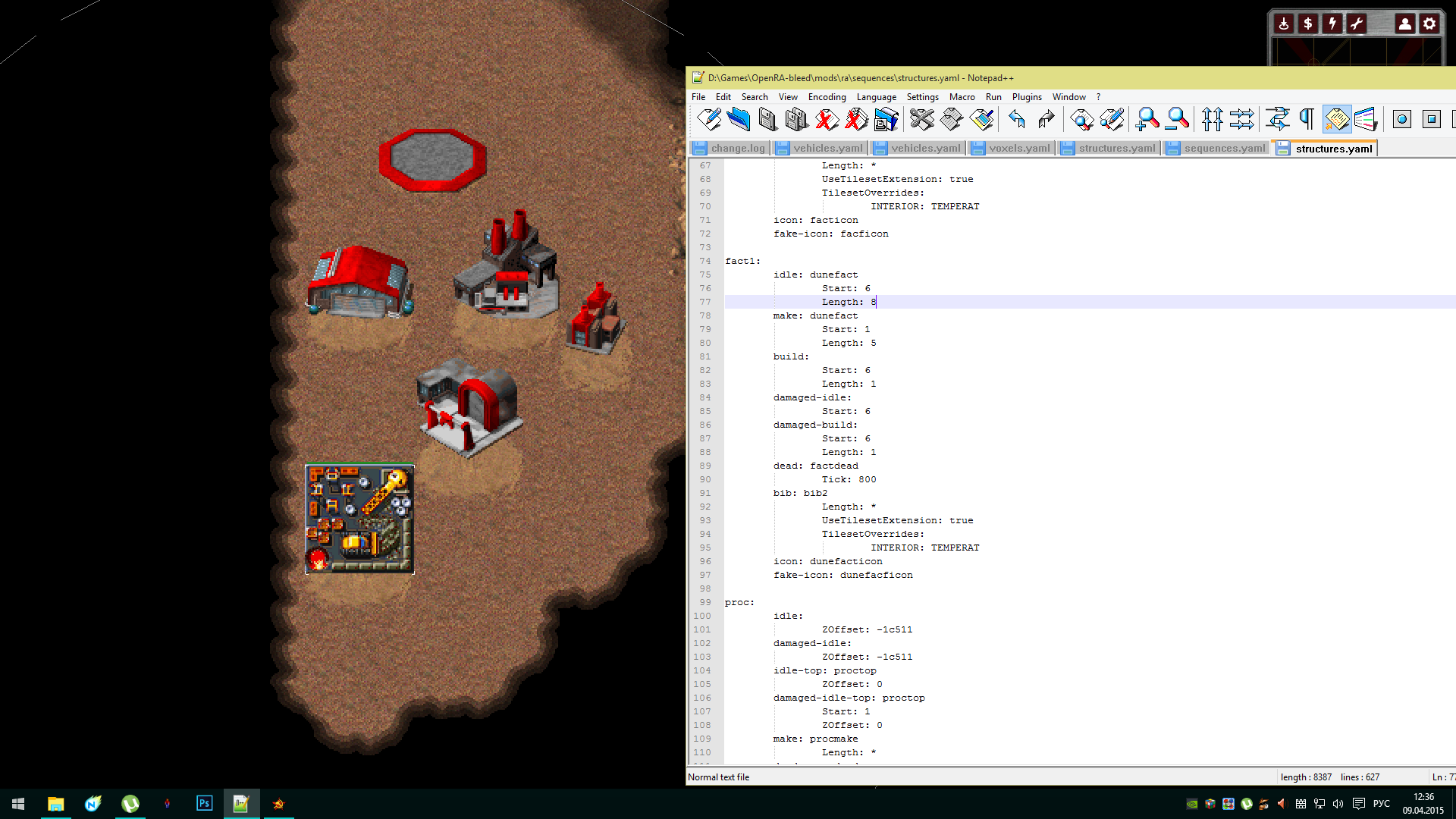Click the wrench repair button in game
This screenshot has width=1456, height=819.
pyautogui.click(x=1356, y=24)
